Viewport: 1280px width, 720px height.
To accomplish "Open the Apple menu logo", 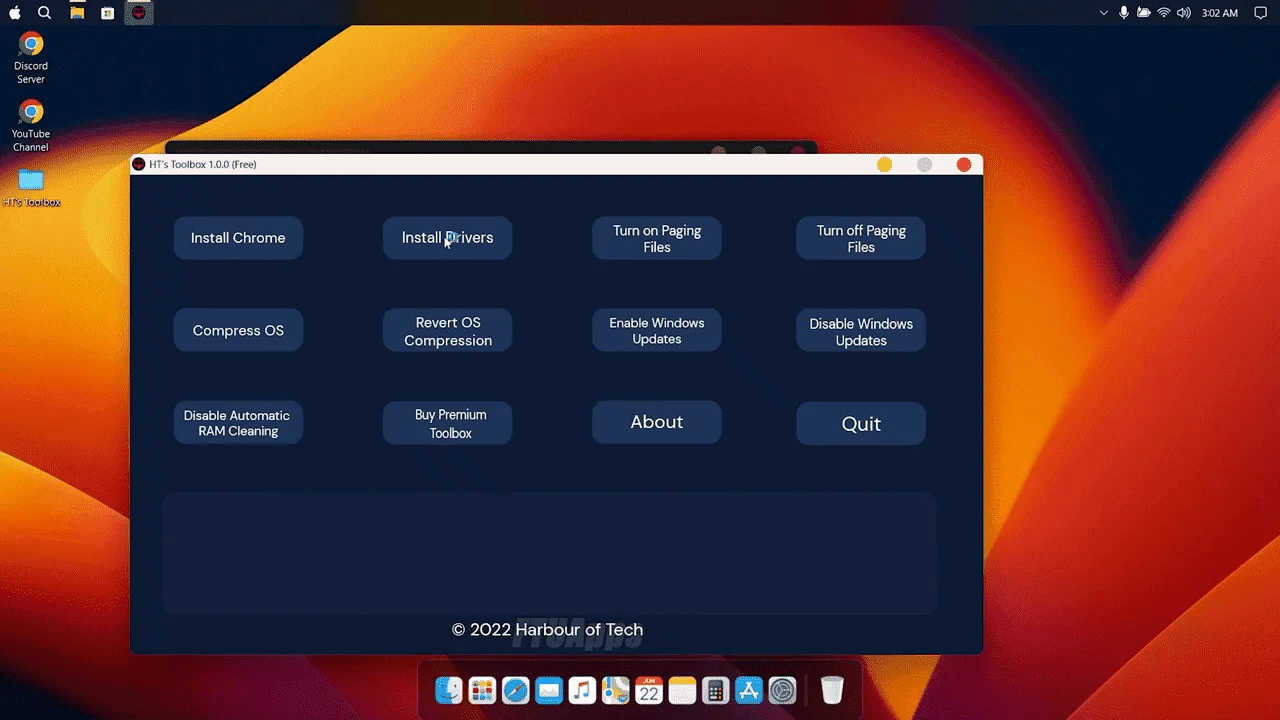I will pyautogui.click(x=15, y=13).
